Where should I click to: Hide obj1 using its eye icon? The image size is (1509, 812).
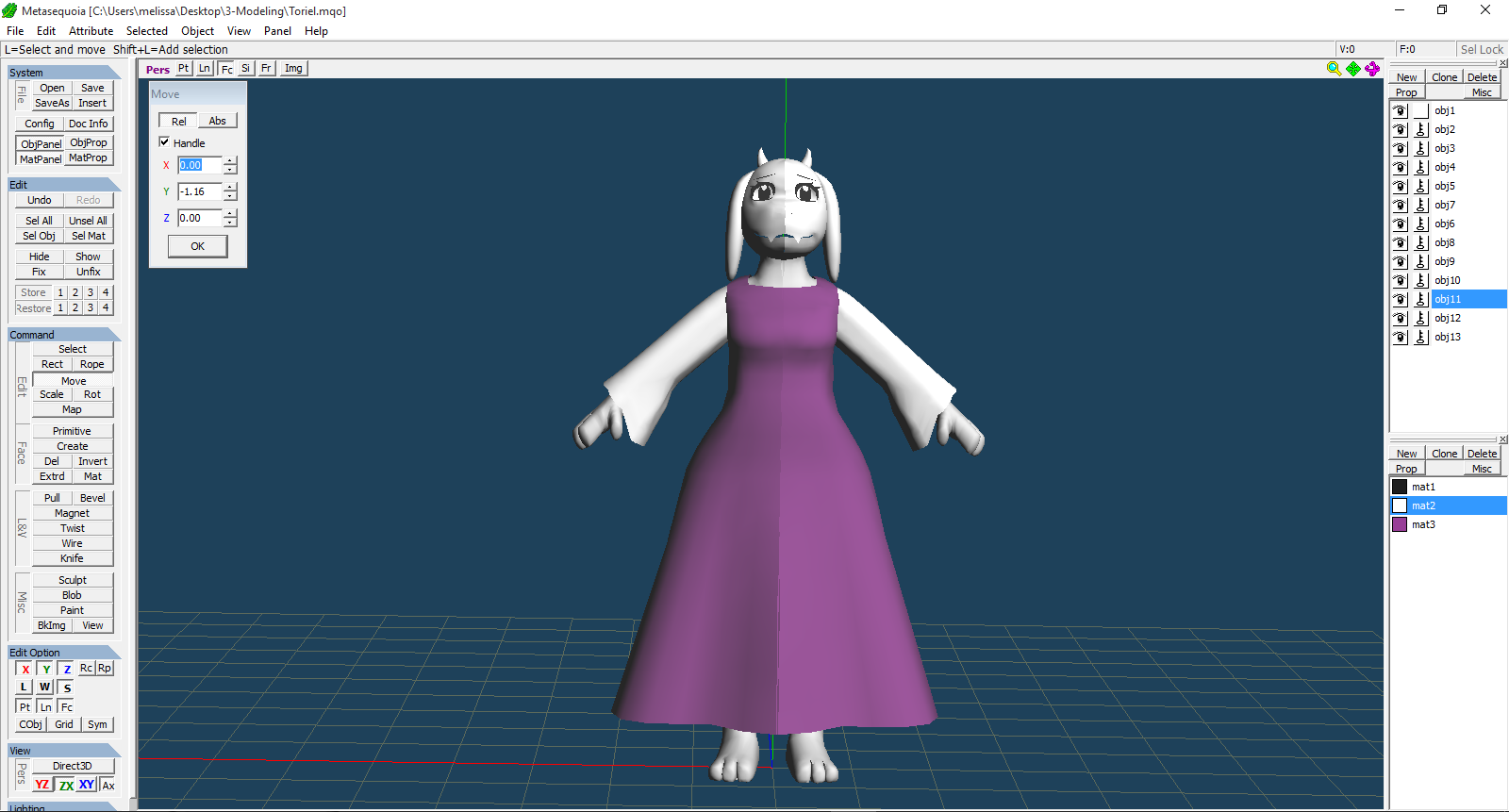coord(1401,110)
